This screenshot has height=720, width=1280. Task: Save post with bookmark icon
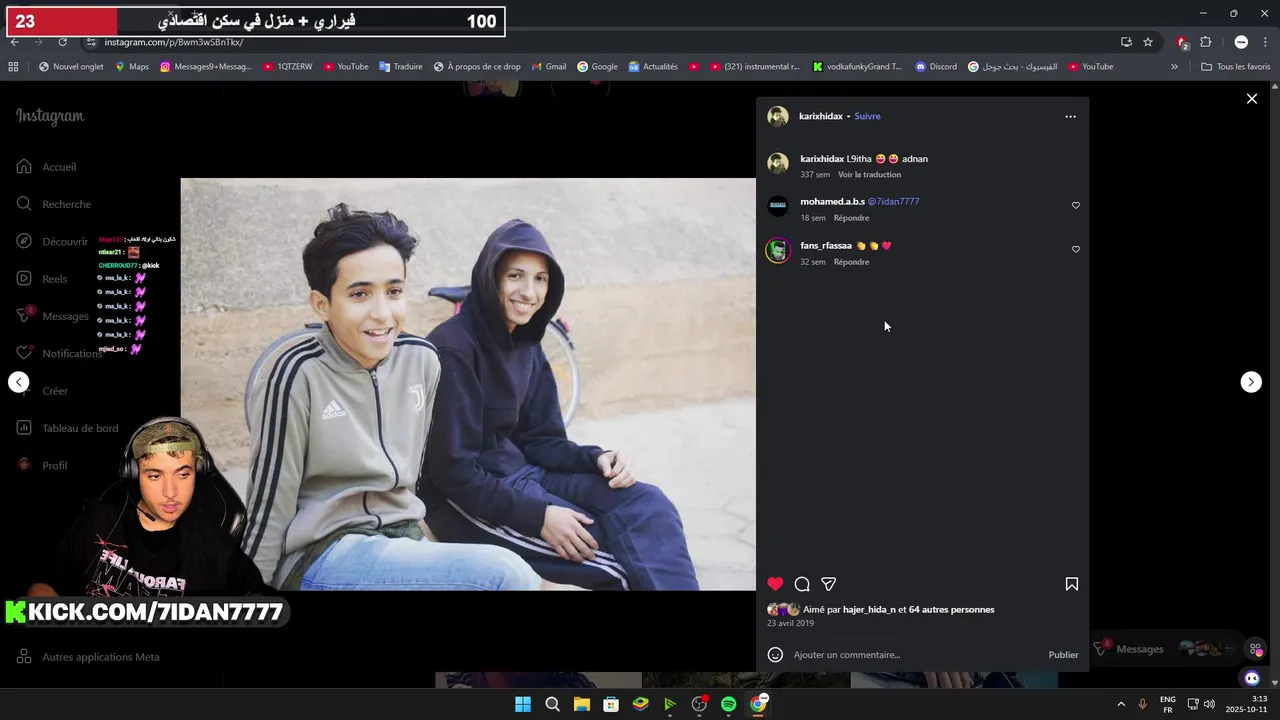click(1071, 584)
